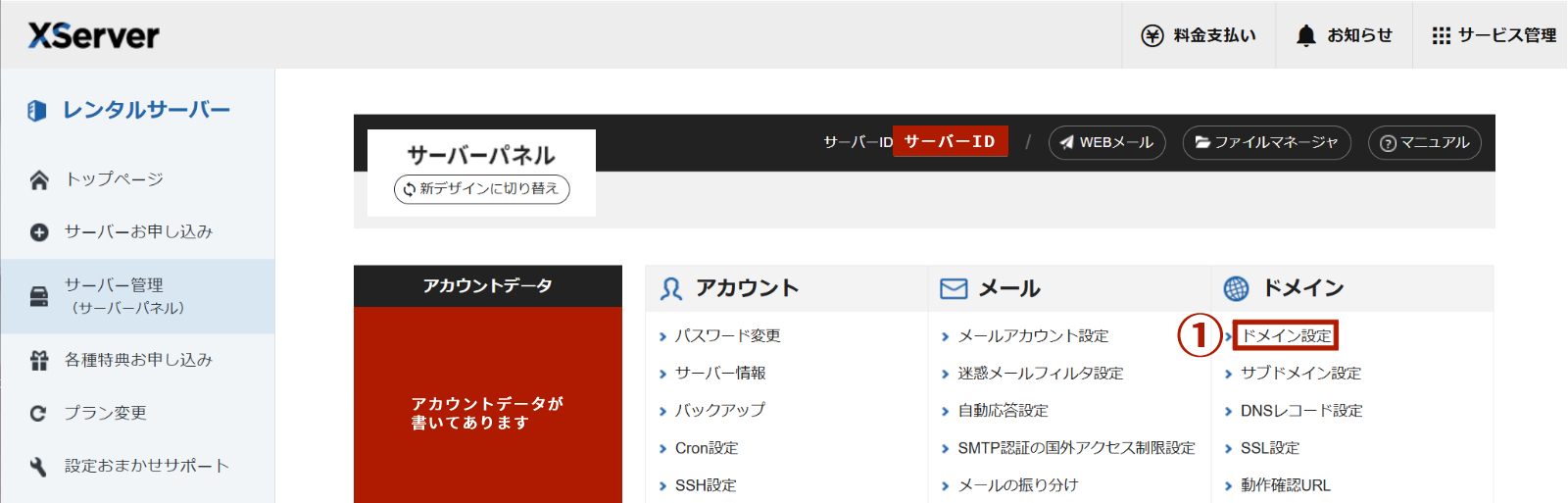Open the ドメイン設定 link
The width and height of the screenshot is (1568, 503).
[x=1286, y=335]
